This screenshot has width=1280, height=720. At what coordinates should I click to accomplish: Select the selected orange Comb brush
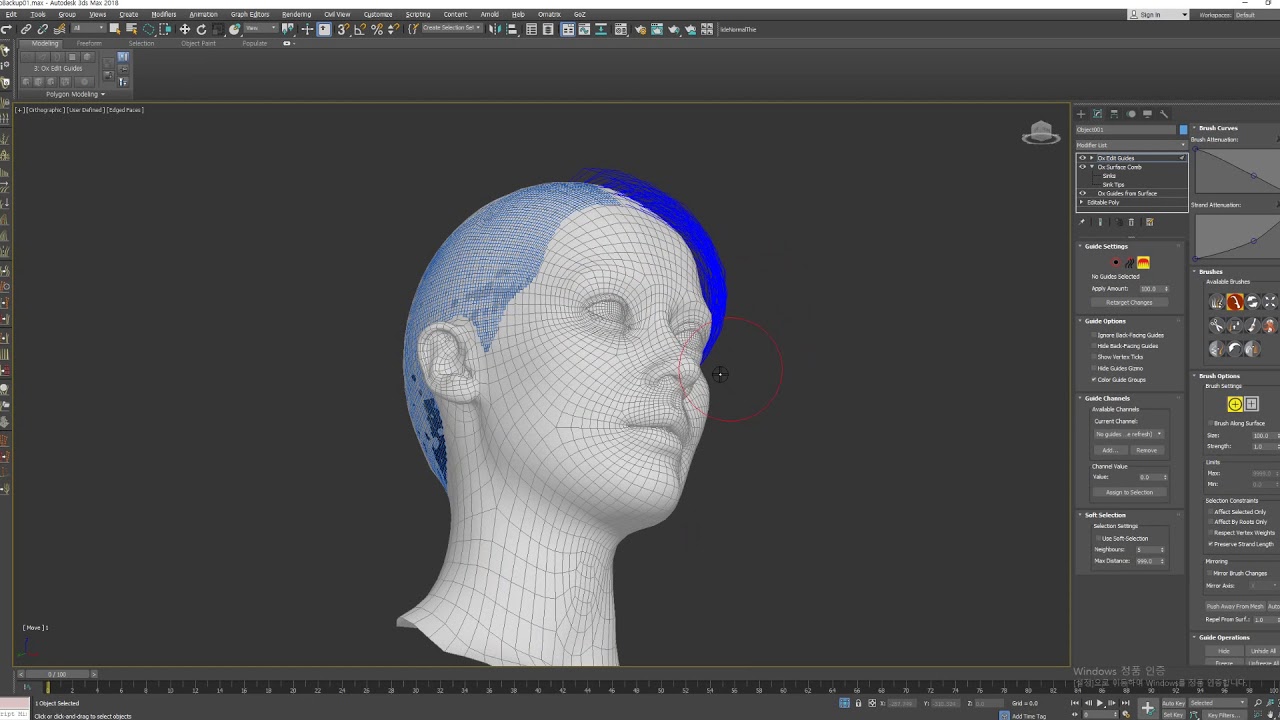pos(1235,302)
